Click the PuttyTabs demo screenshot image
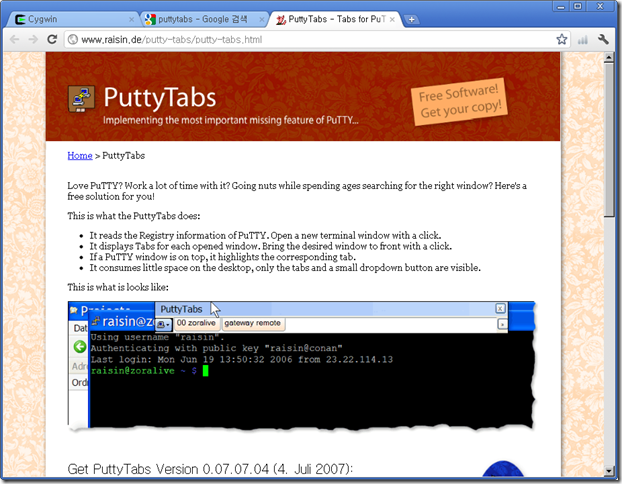This screenshot has width=622, height=484. [x=301, y=366]
